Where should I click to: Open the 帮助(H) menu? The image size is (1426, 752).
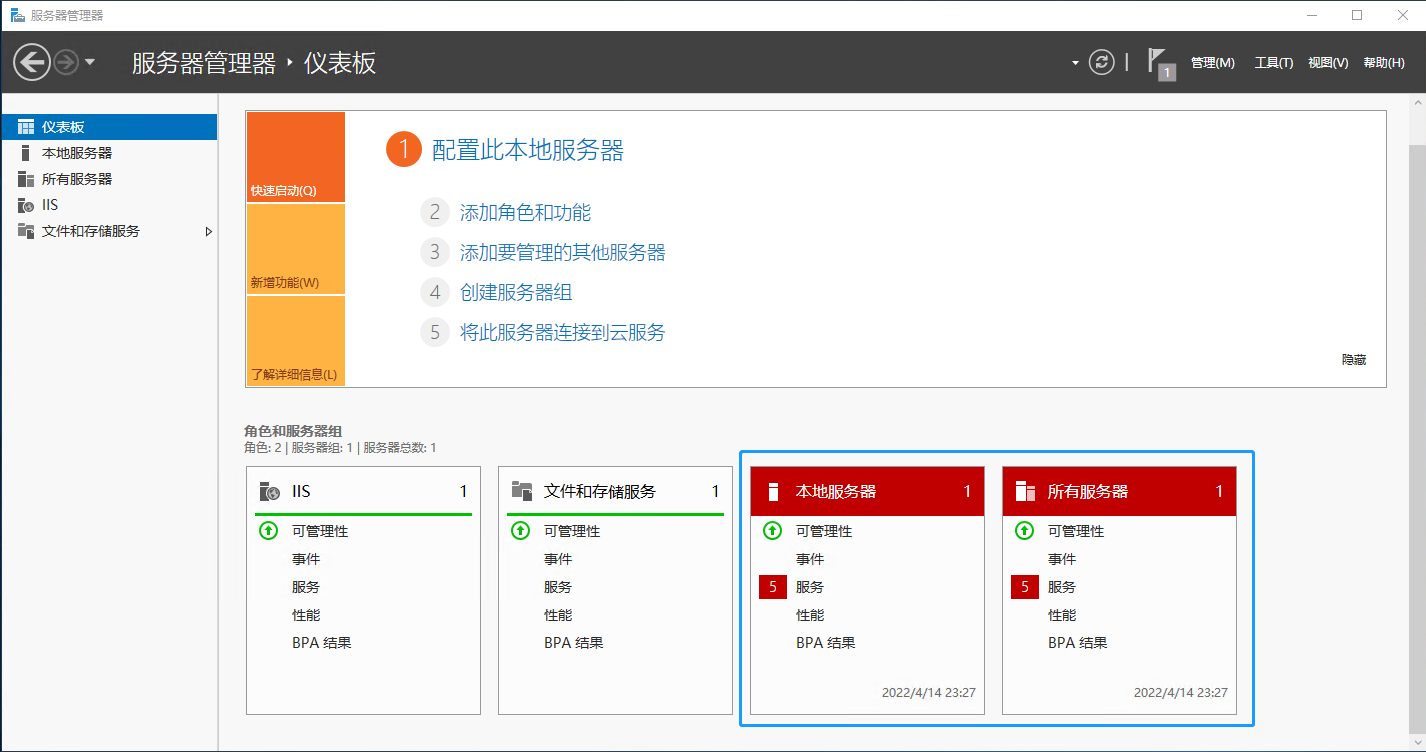[1384, 63]
